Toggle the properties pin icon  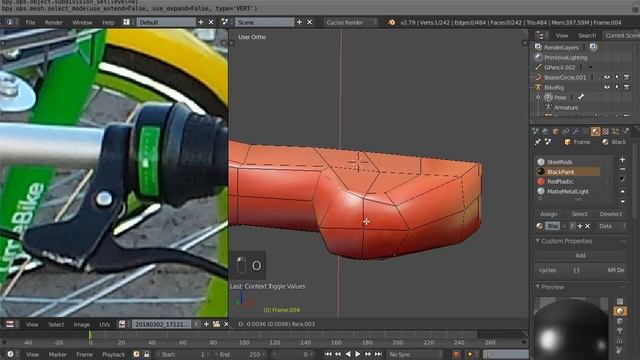538,142
